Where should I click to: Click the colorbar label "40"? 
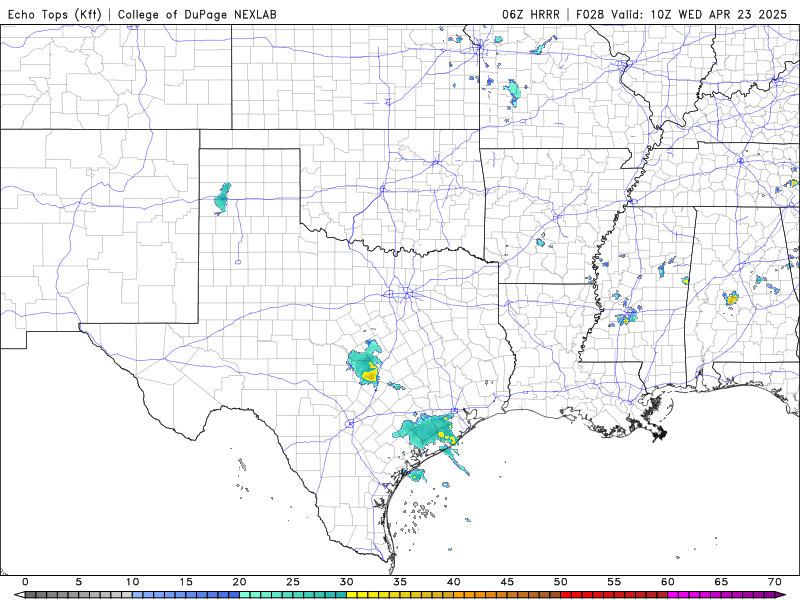pos(454,582)
